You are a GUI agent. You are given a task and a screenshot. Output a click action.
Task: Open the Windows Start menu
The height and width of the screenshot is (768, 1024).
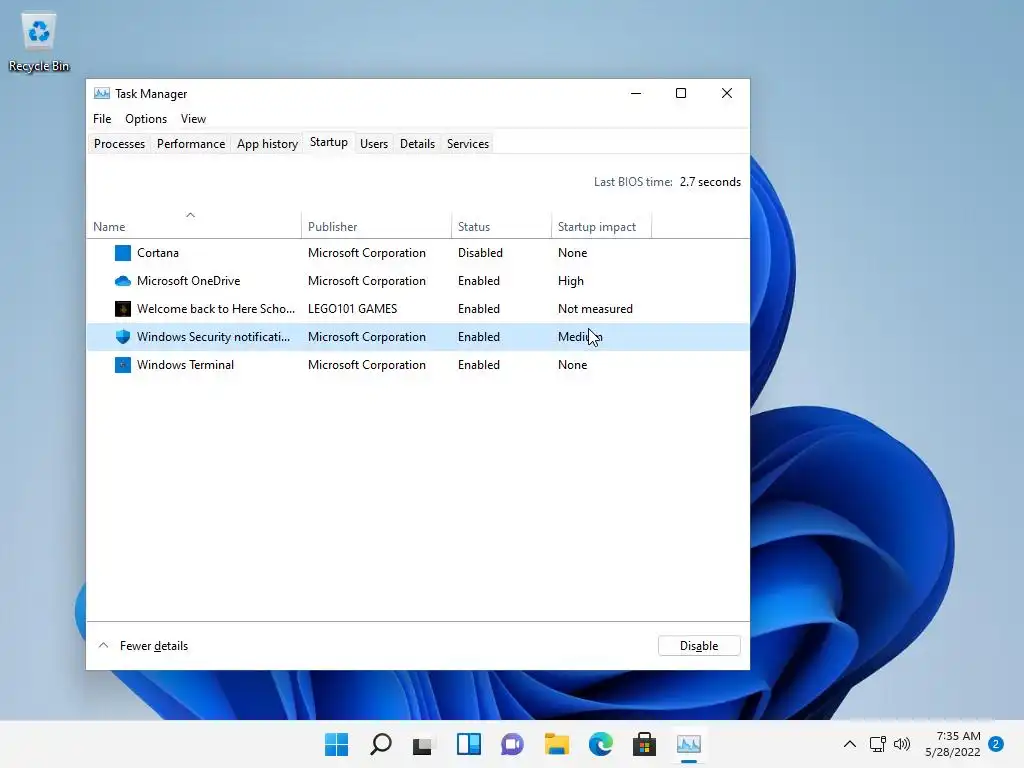coord(337,744)
